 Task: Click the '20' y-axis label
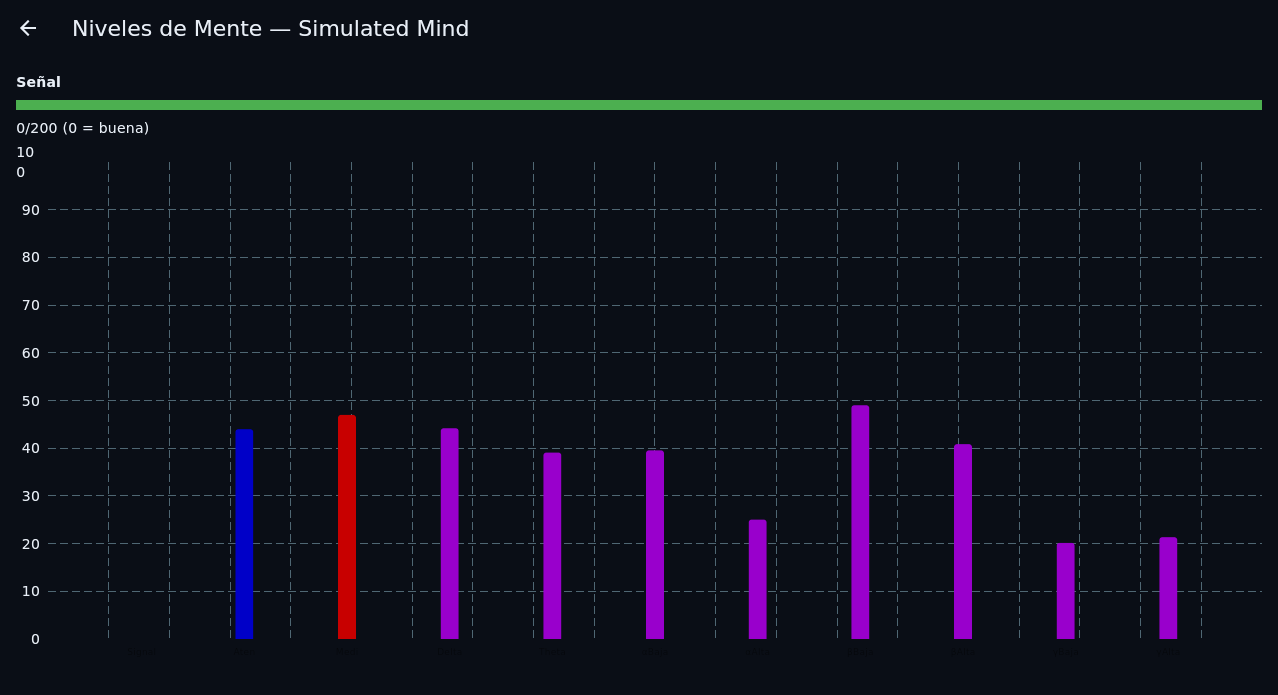tap(31, 544)
